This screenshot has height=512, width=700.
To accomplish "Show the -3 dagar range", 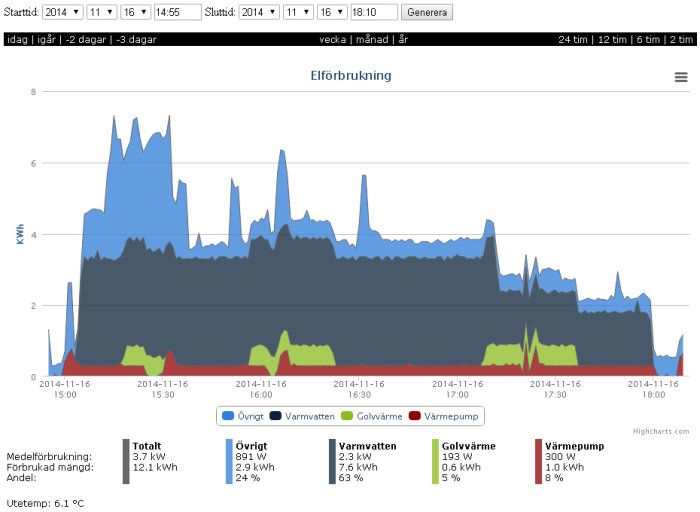I will [x=136, y=39].
